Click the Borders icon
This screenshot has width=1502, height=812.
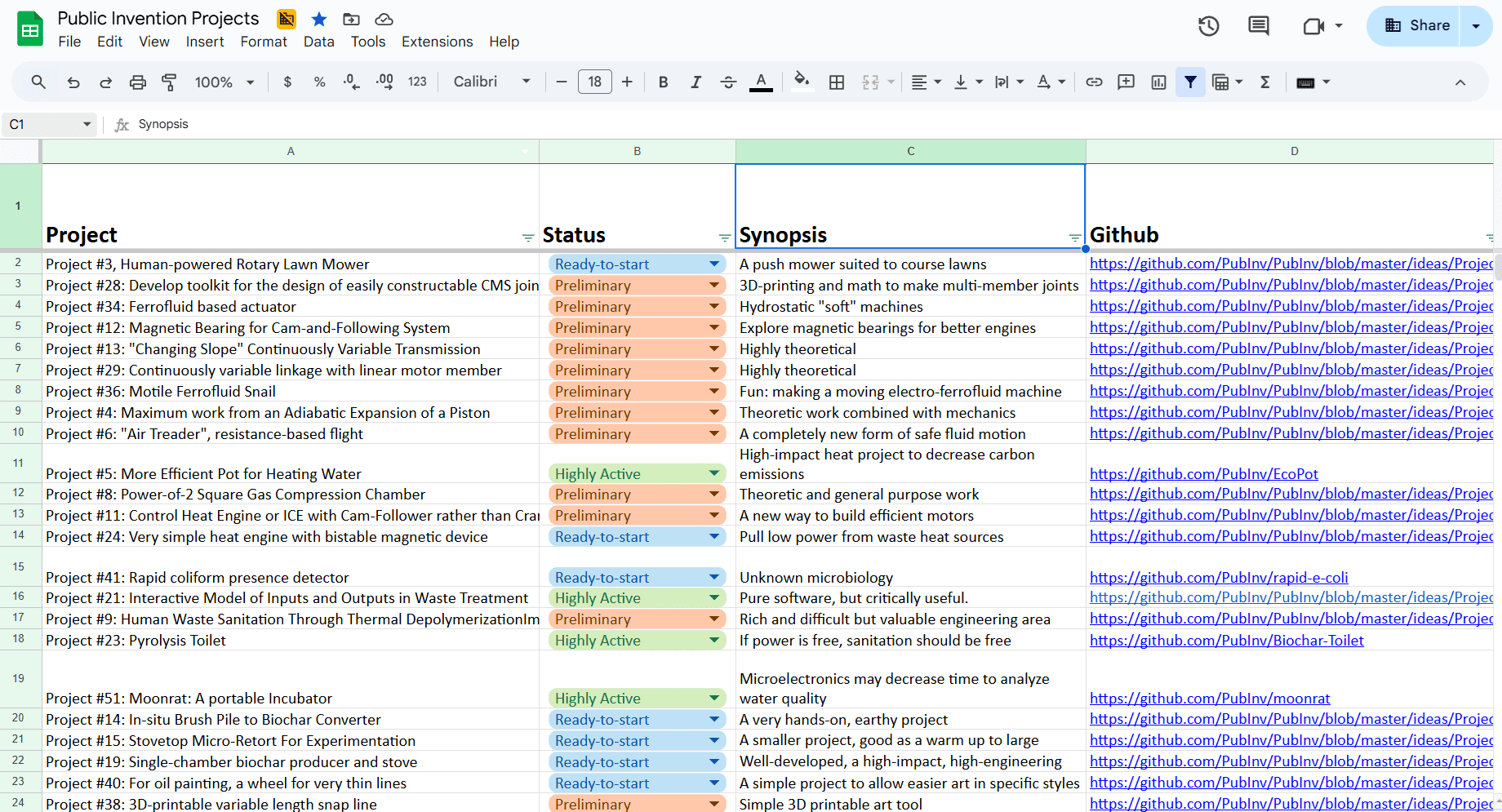point(837,82)
